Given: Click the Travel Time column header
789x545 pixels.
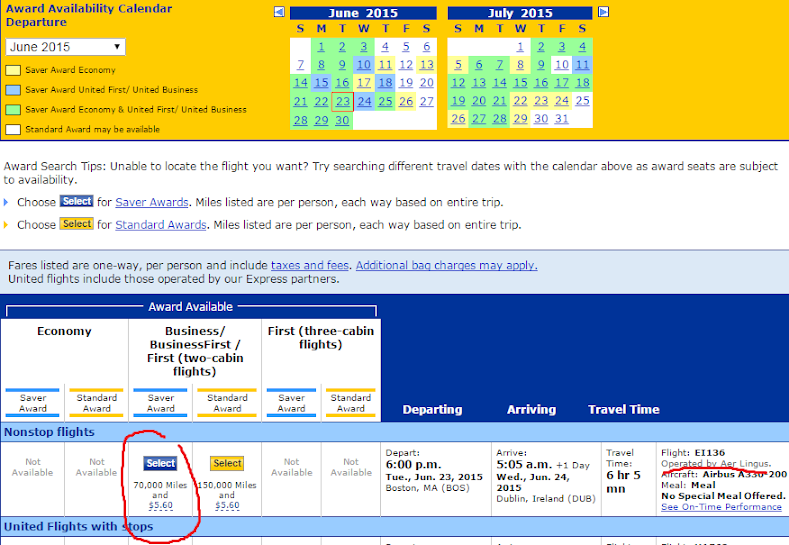Looking at the screenshot, I should [x=623, y=410].
